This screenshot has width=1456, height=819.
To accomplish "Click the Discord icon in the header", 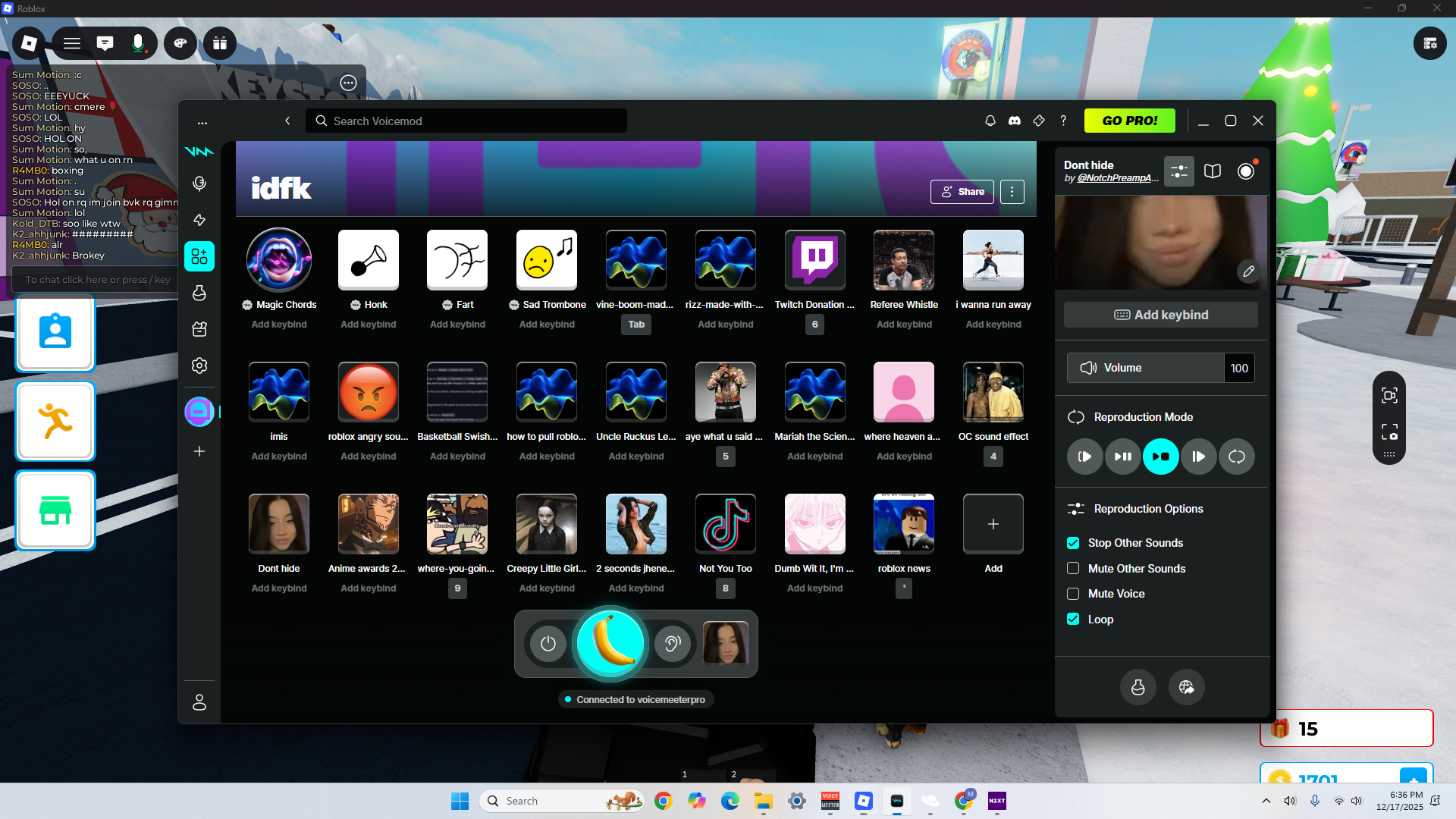I will click(x=1015, y=121).
